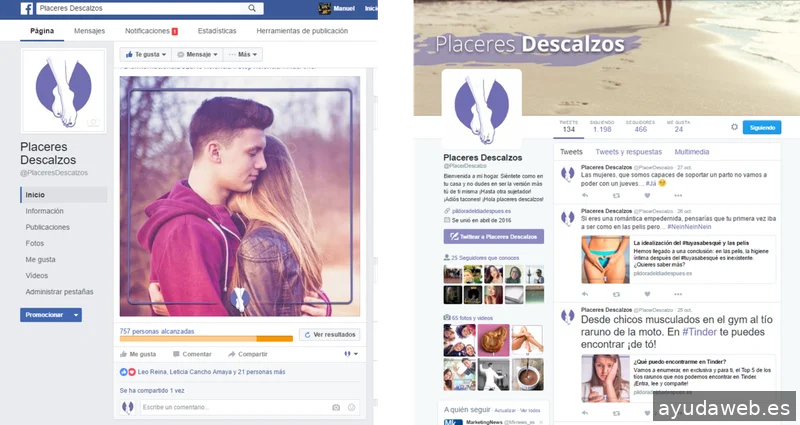
Task: Click the Facebook search field 'Placeres Descalzos'
Action: coord(150,8)
